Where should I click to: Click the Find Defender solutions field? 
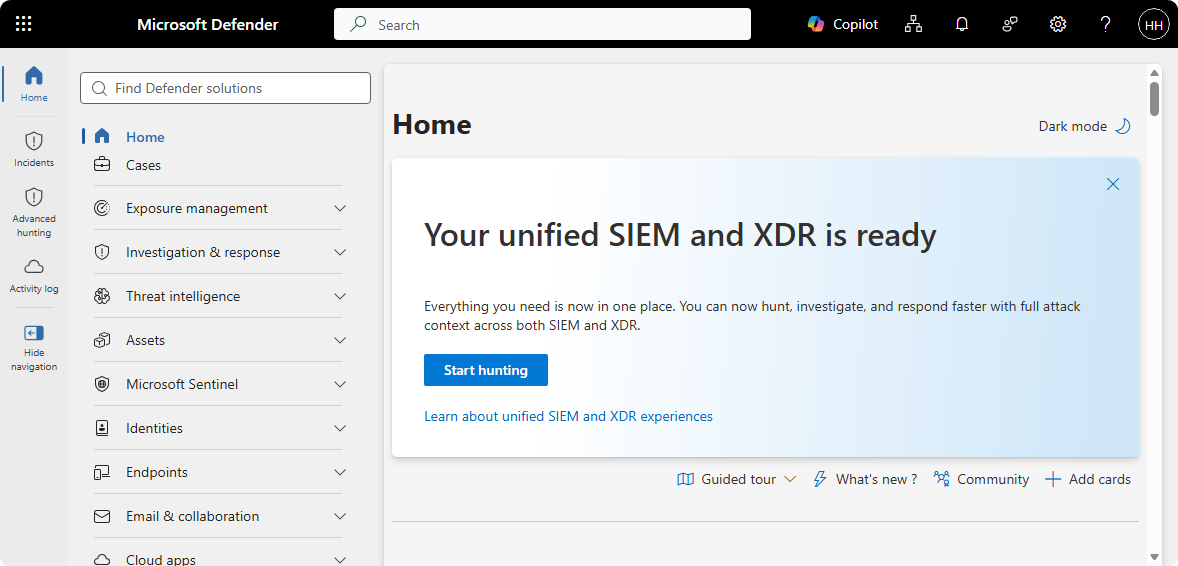(x=225, y=88)
